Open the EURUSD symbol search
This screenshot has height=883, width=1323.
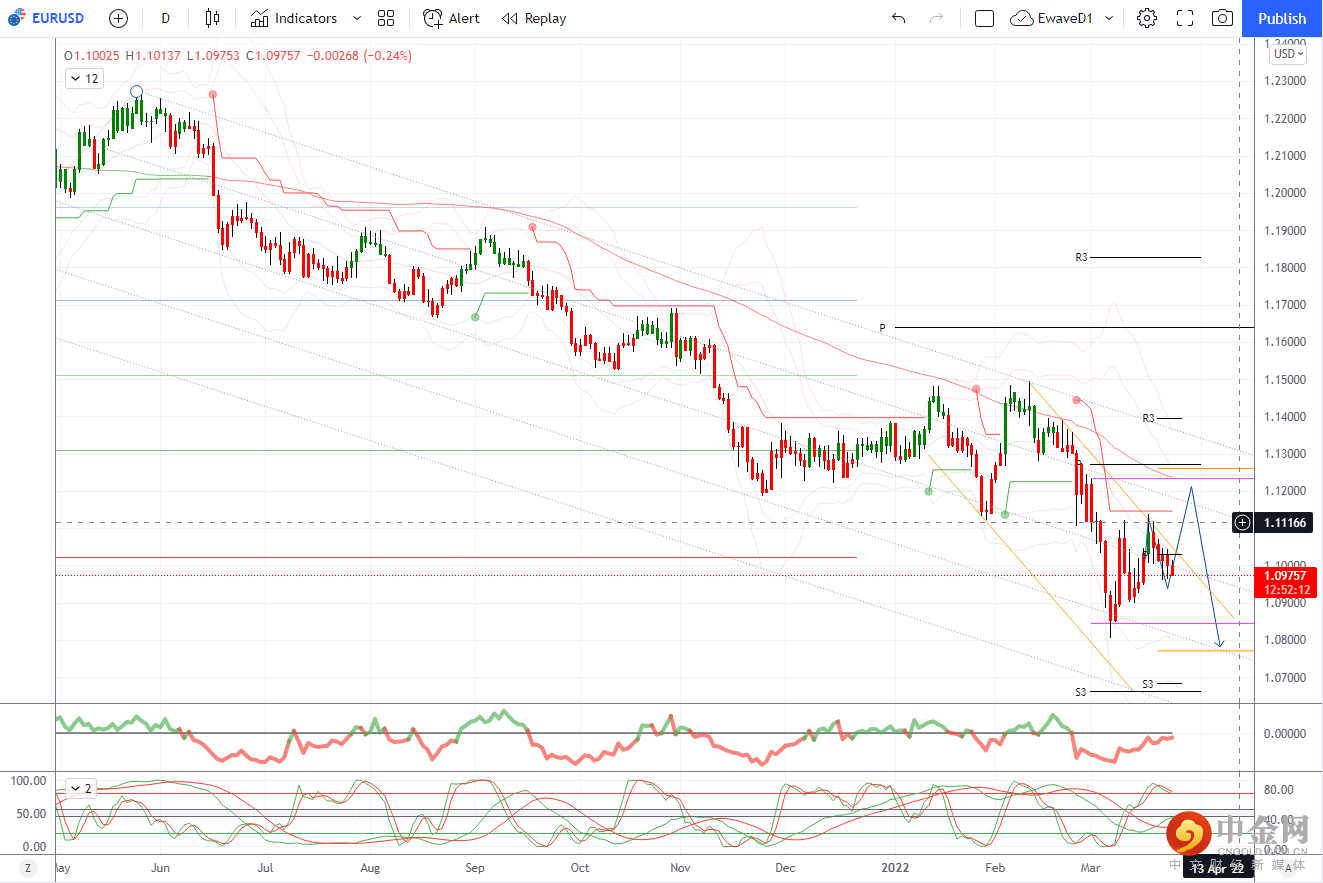[46, 18]
